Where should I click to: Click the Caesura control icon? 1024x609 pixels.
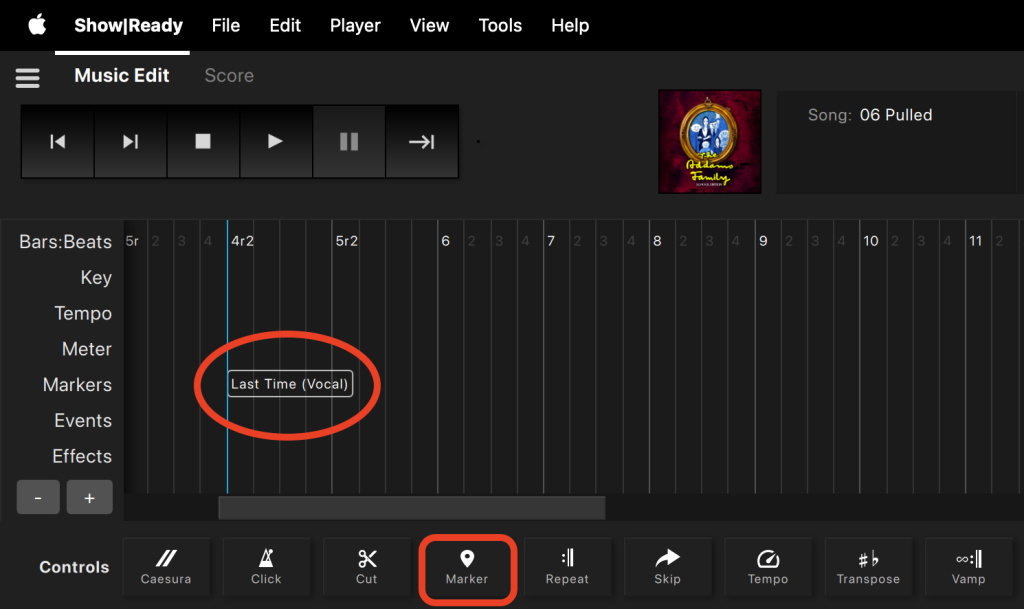[166, 567]
